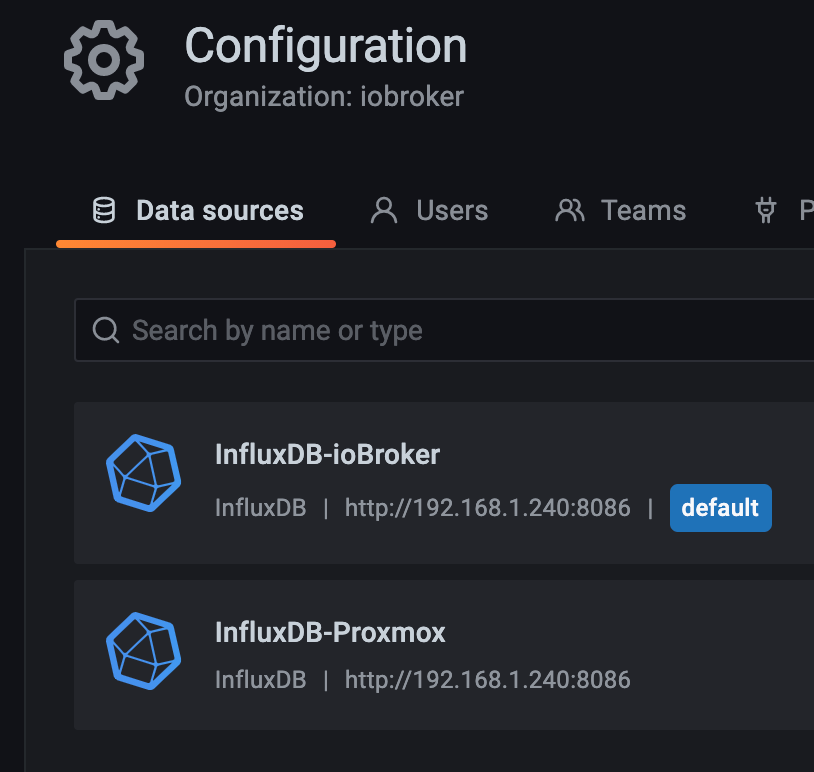Open the Data sources tab

196,211
